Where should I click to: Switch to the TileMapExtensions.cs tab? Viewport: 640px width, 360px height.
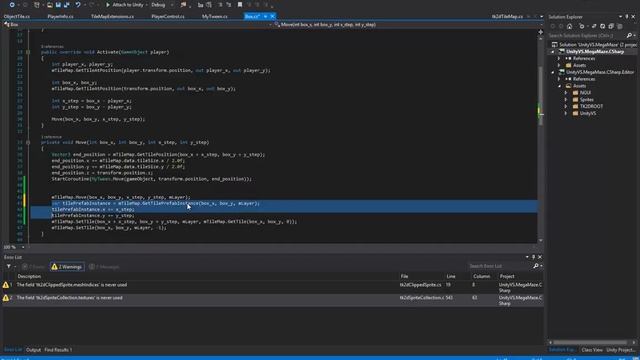[x=112, y=16]
